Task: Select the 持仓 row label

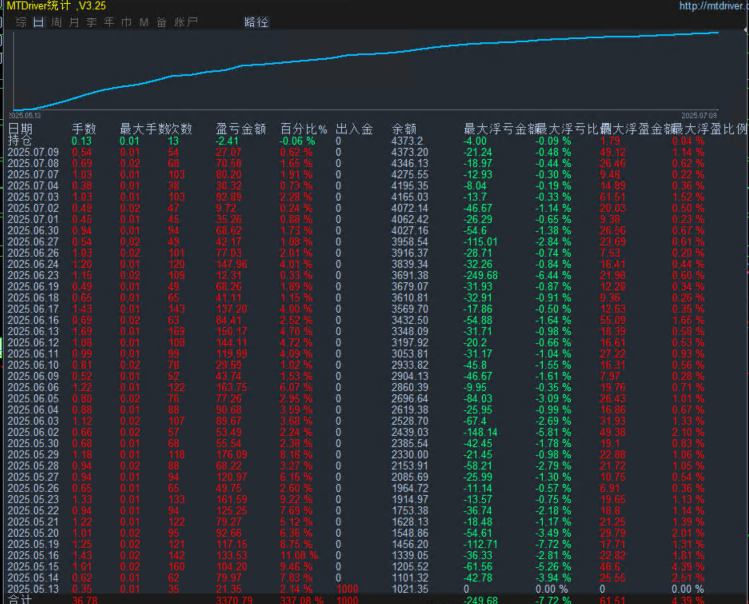Action: [20, 140]
